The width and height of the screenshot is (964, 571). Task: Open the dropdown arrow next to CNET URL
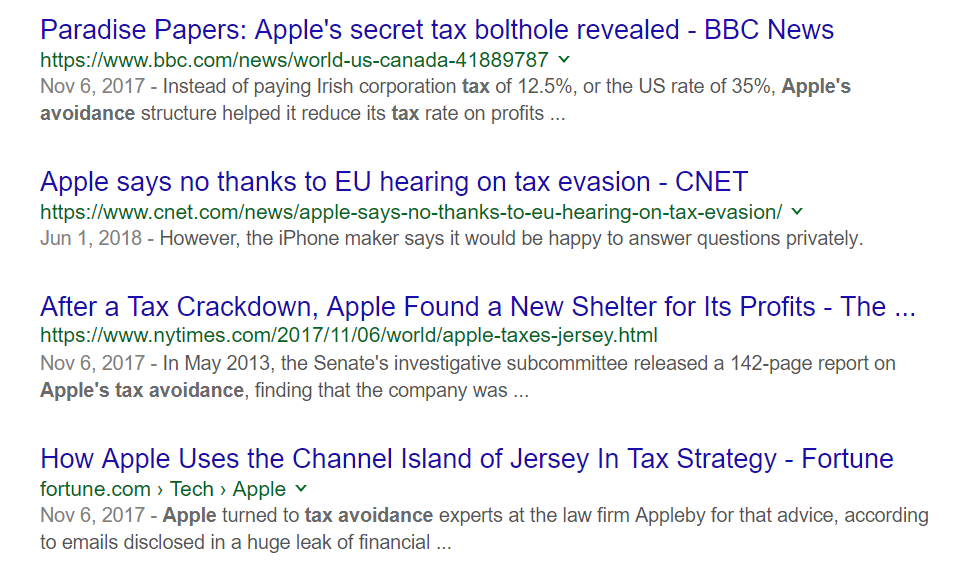click(797, 212)
